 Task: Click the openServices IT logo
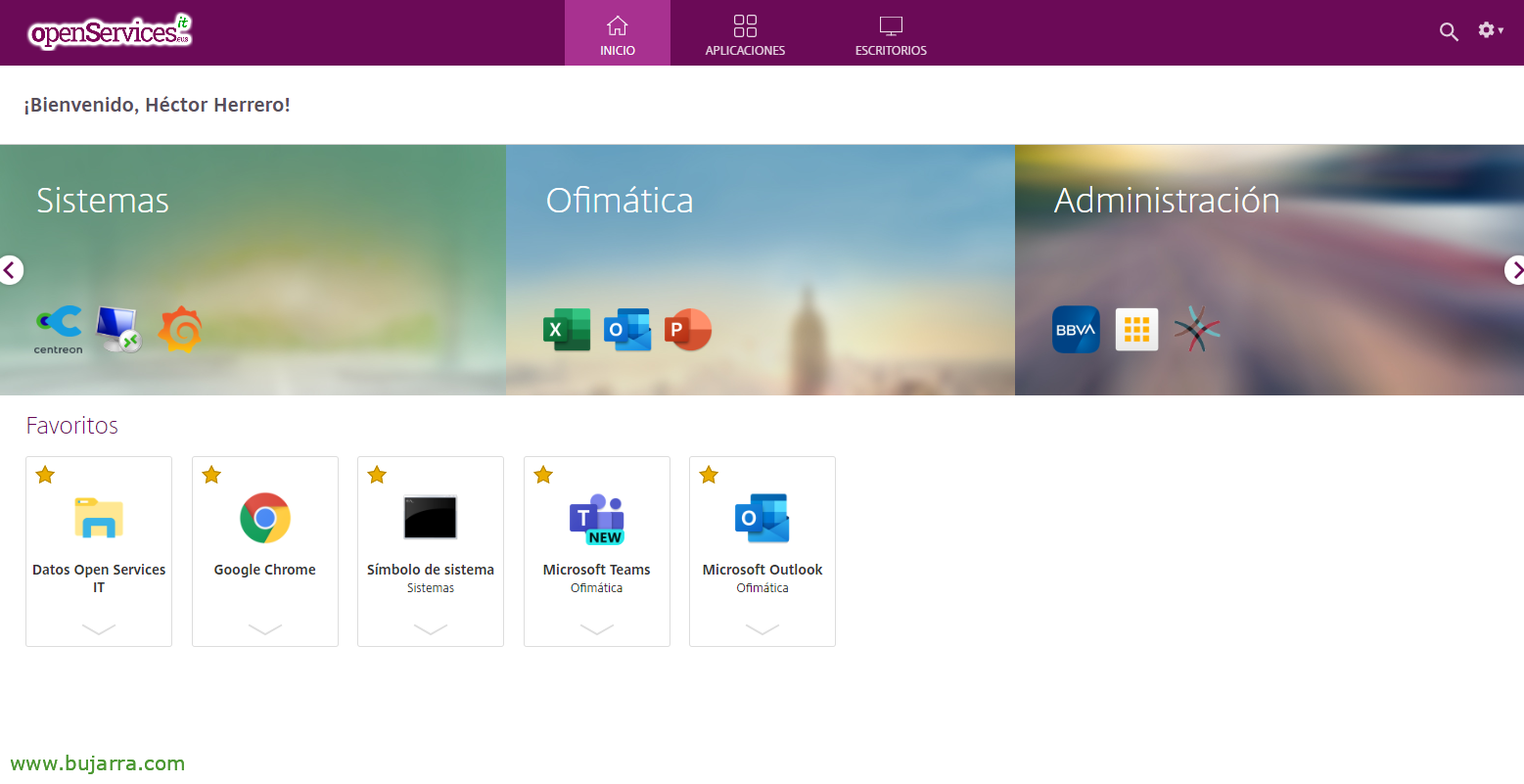110,31
